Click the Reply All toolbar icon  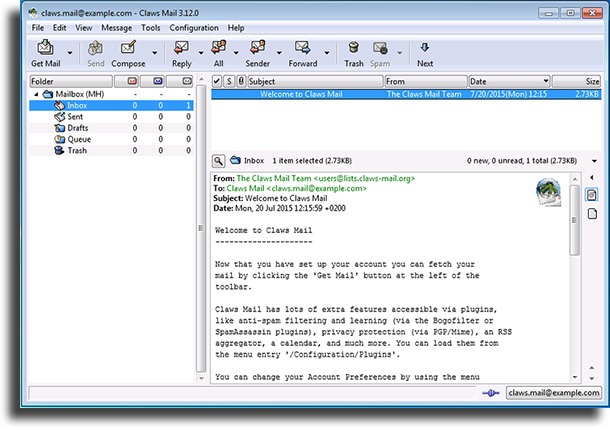tap(219, 48)
